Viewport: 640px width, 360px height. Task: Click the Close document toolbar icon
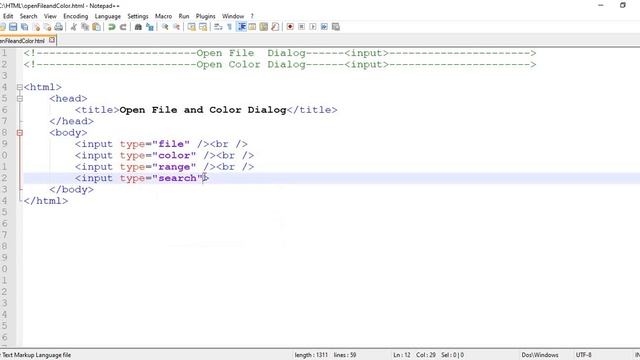point(36,27)
